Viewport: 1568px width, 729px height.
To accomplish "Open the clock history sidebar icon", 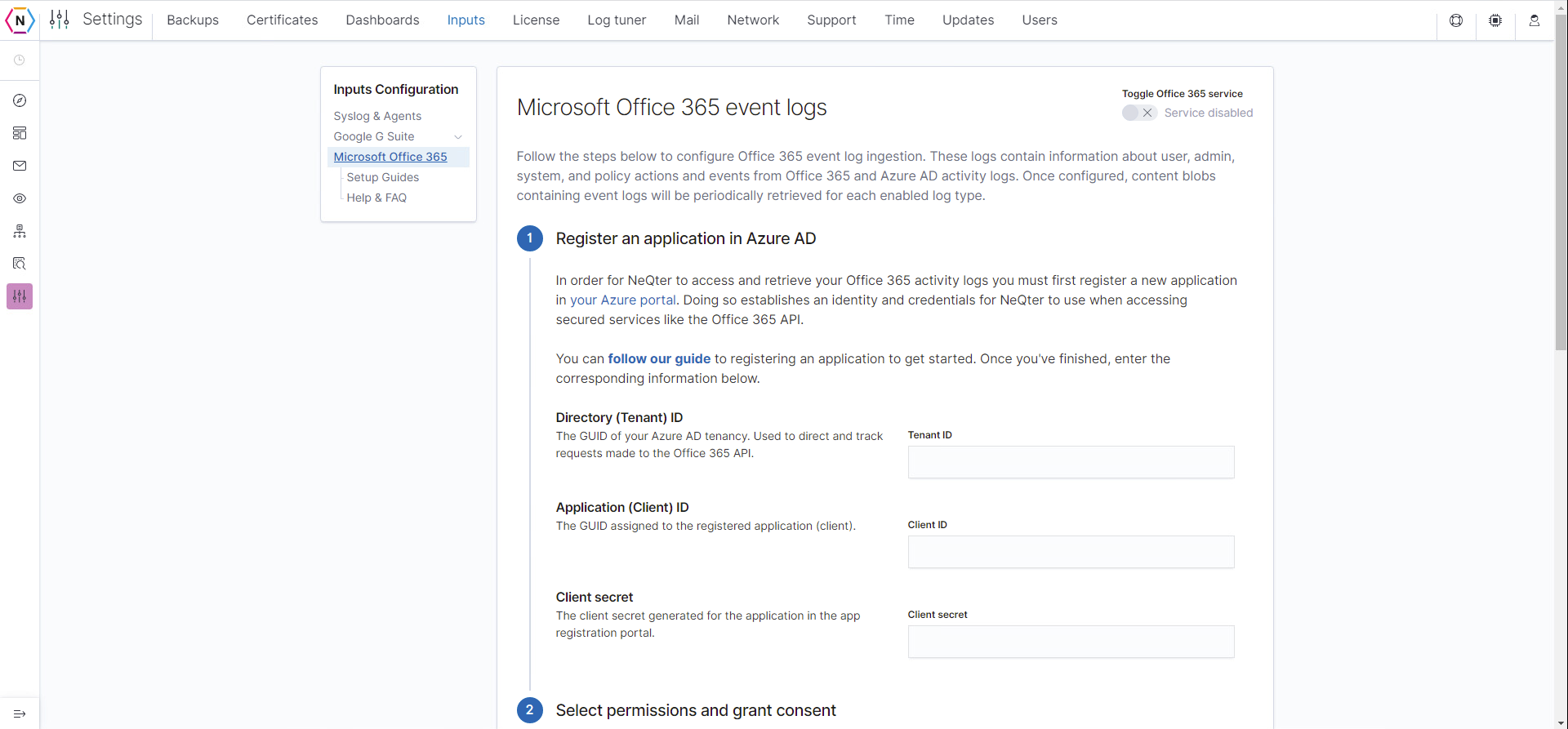I will point(20,60).
